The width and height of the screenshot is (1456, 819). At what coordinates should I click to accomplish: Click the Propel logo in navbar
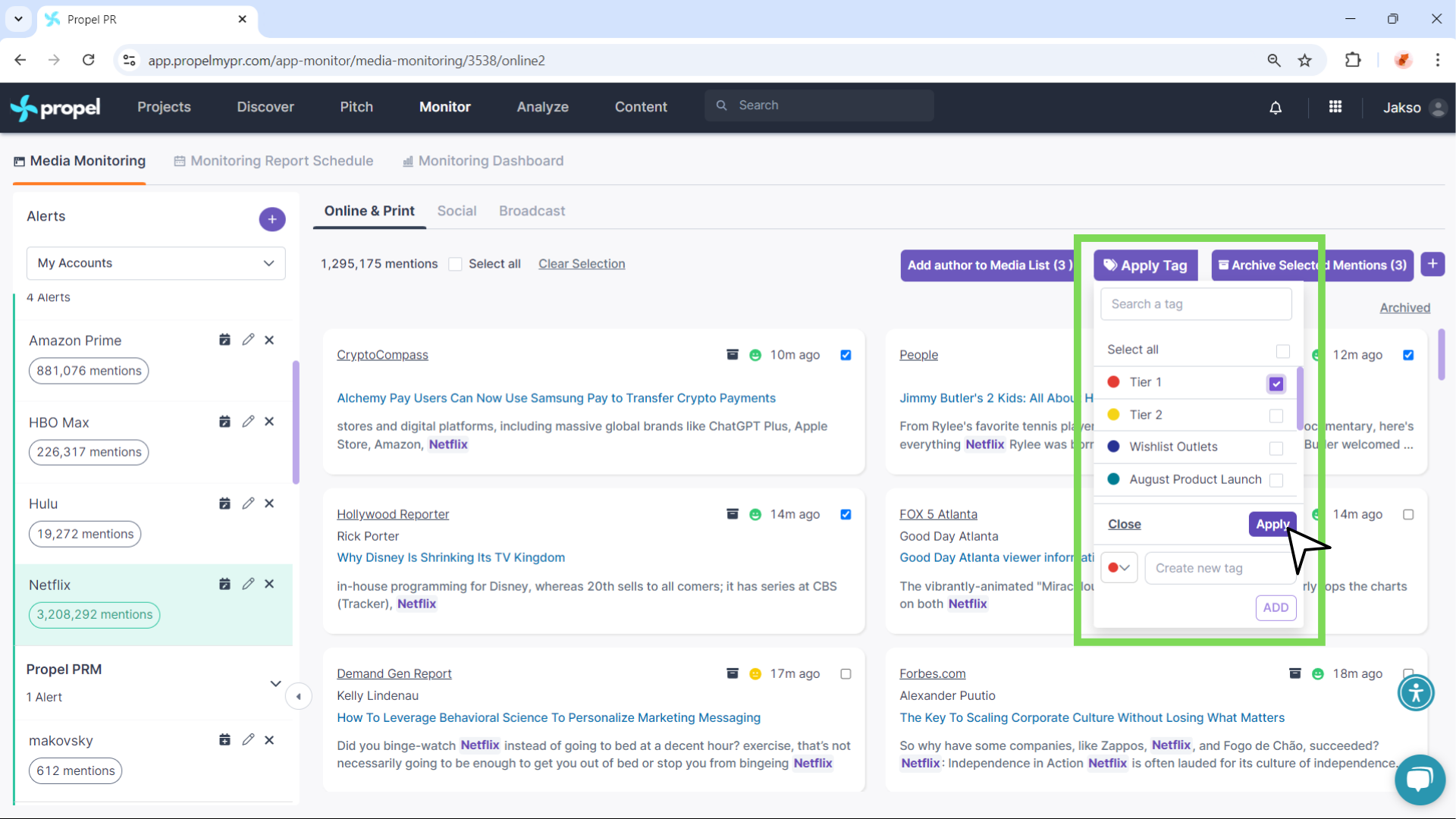(x=55, y=108)
